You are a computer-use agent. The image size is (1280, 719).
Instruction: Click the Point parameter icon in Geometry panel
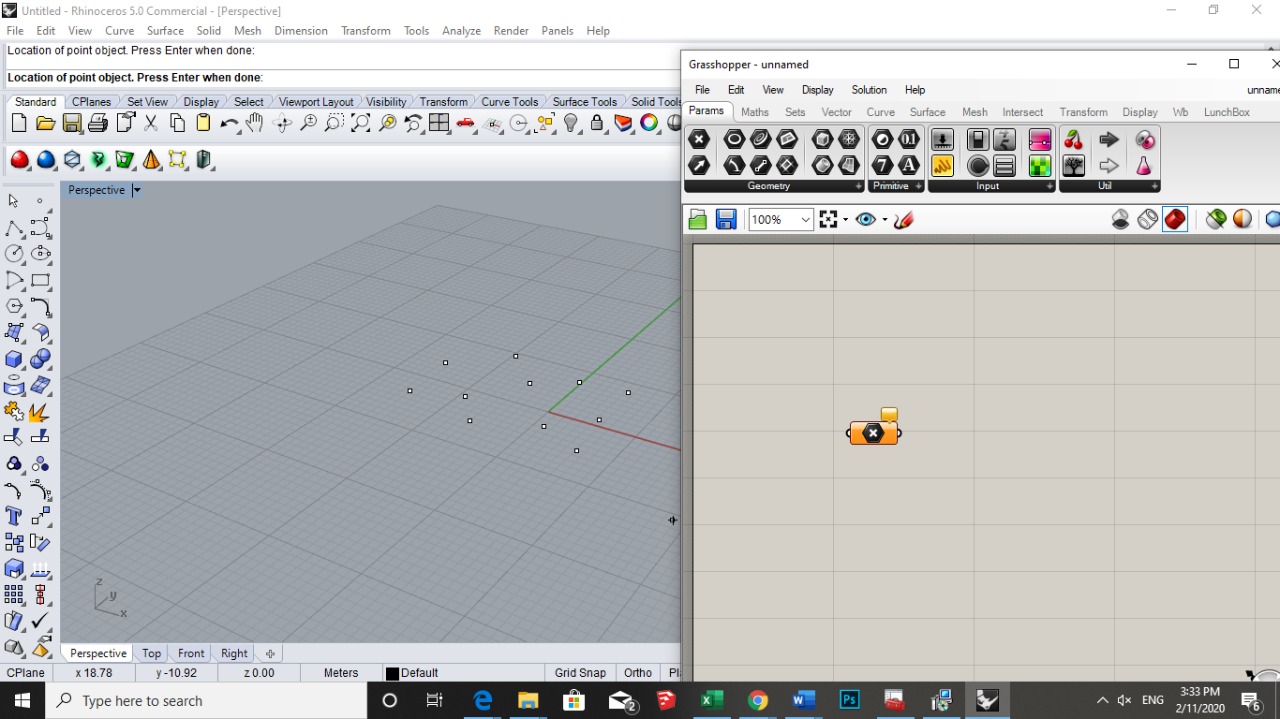[699, 140]
